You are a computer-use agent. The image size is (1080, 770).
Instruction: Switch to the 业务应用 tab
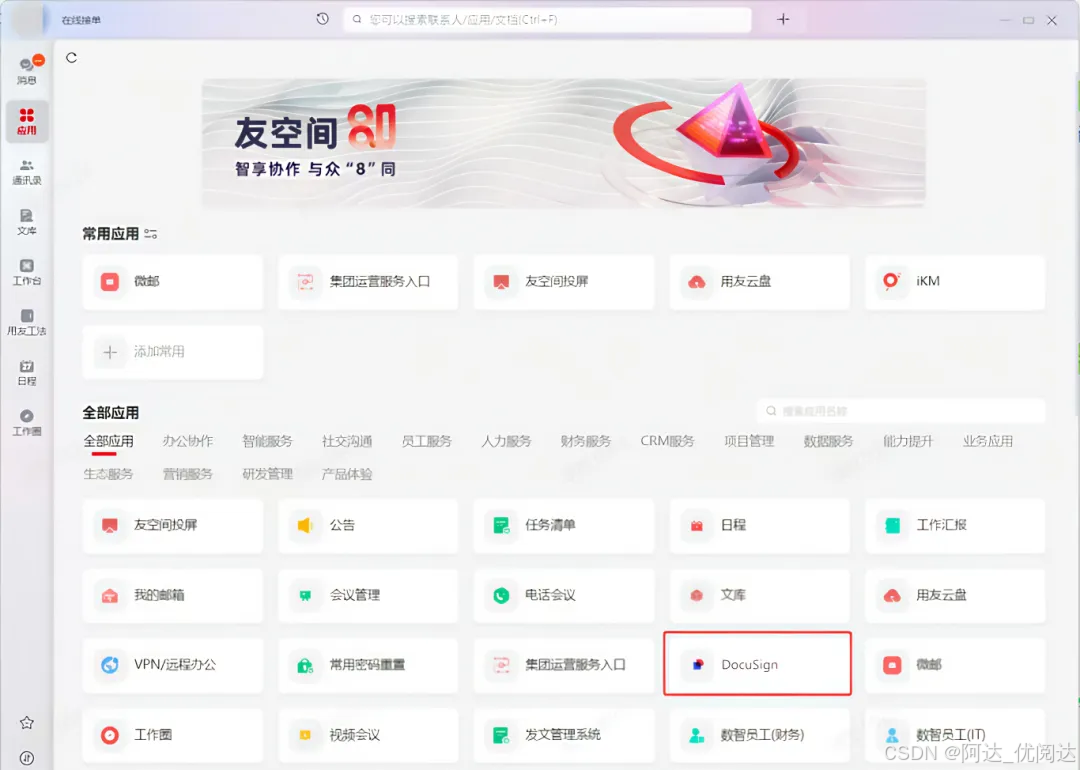coord(988,441)
